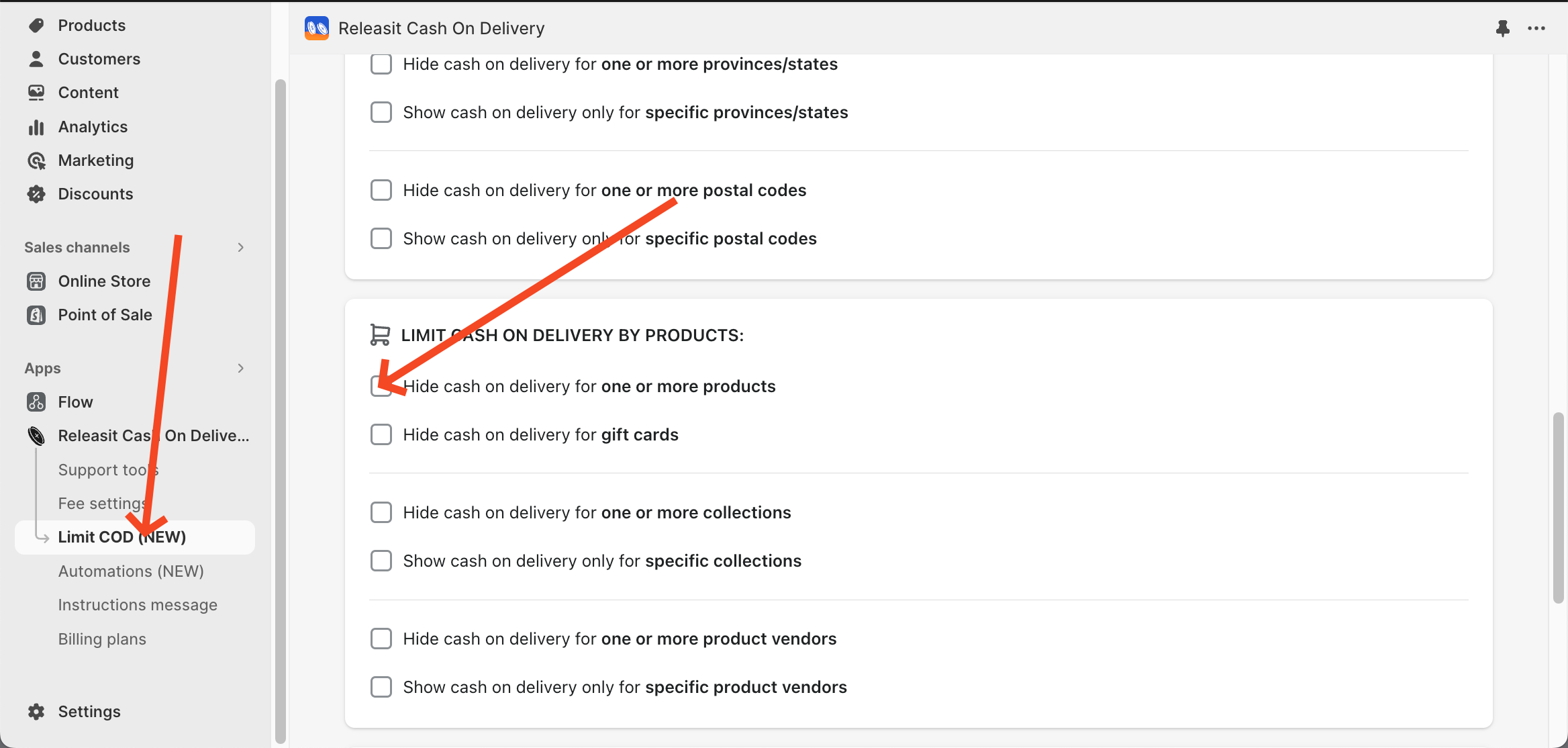Click the Products tag icon
Viewport: 1568px width, 748px height.
[x=36, y=26]
